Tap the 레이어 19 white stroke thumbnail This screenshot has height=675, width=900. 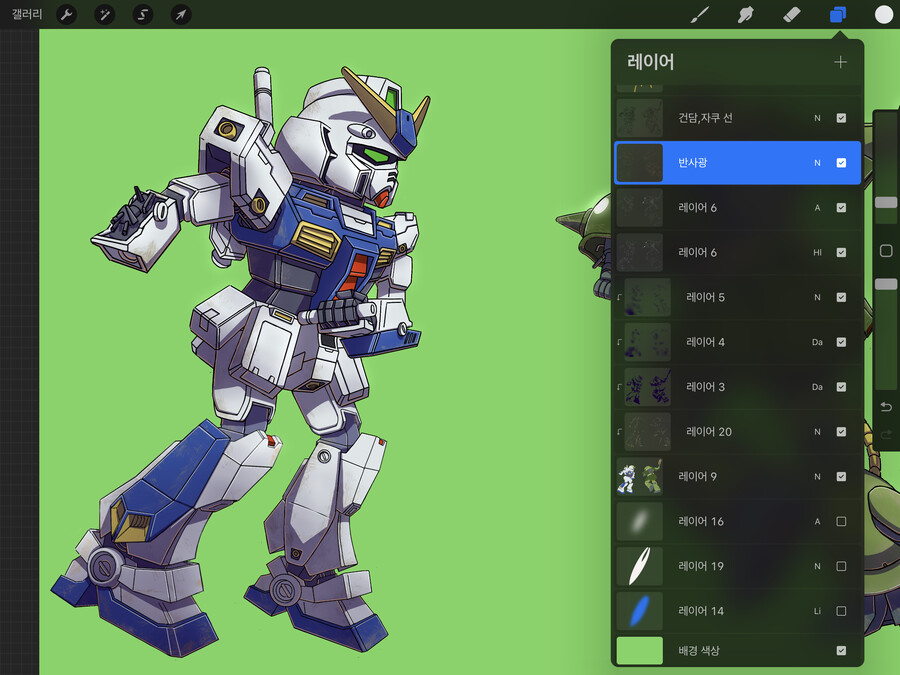639,566
